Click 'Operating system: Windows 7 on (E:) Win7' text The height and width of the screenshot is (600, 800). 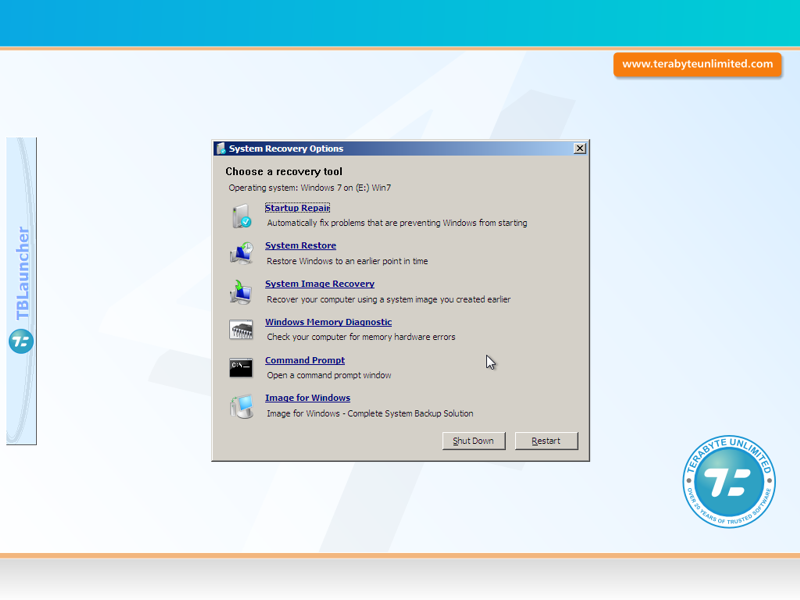310,188
